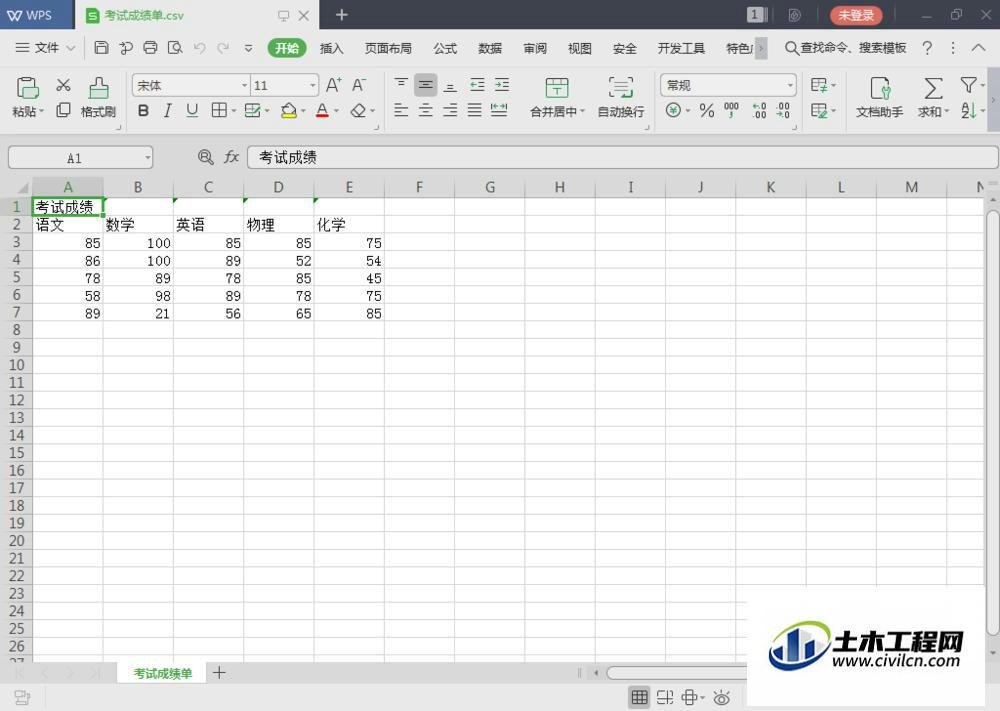The height and width of the screenshot is (711, 1000).
Task: Open Print Preview icon
Action: click(x=175, y=48)
